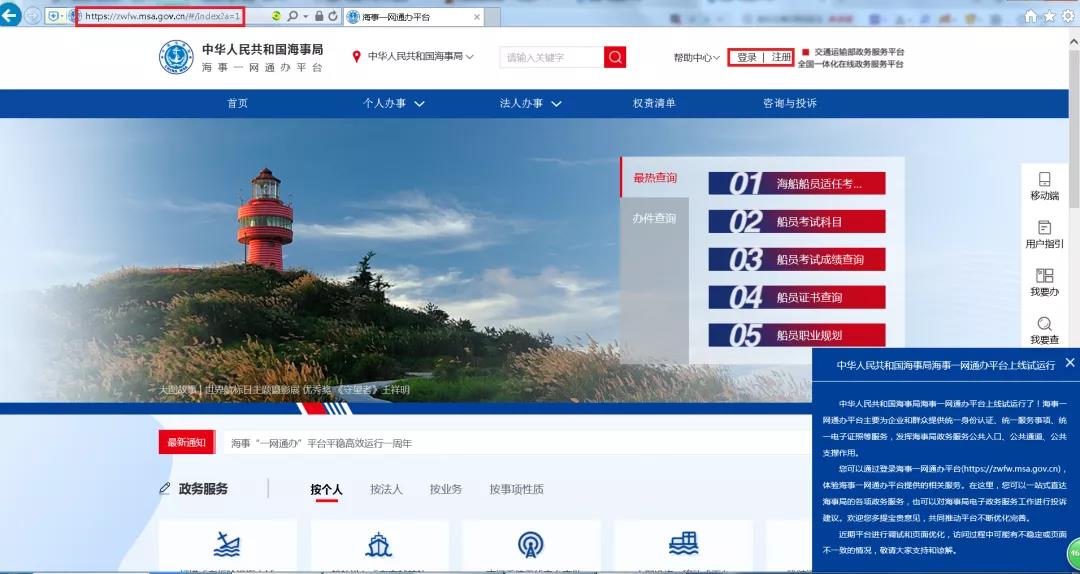This screenshot has width=1080, height=574.
Task: Open the 中华人民共和国海事局 location dropdown
Action: (414, 57)
